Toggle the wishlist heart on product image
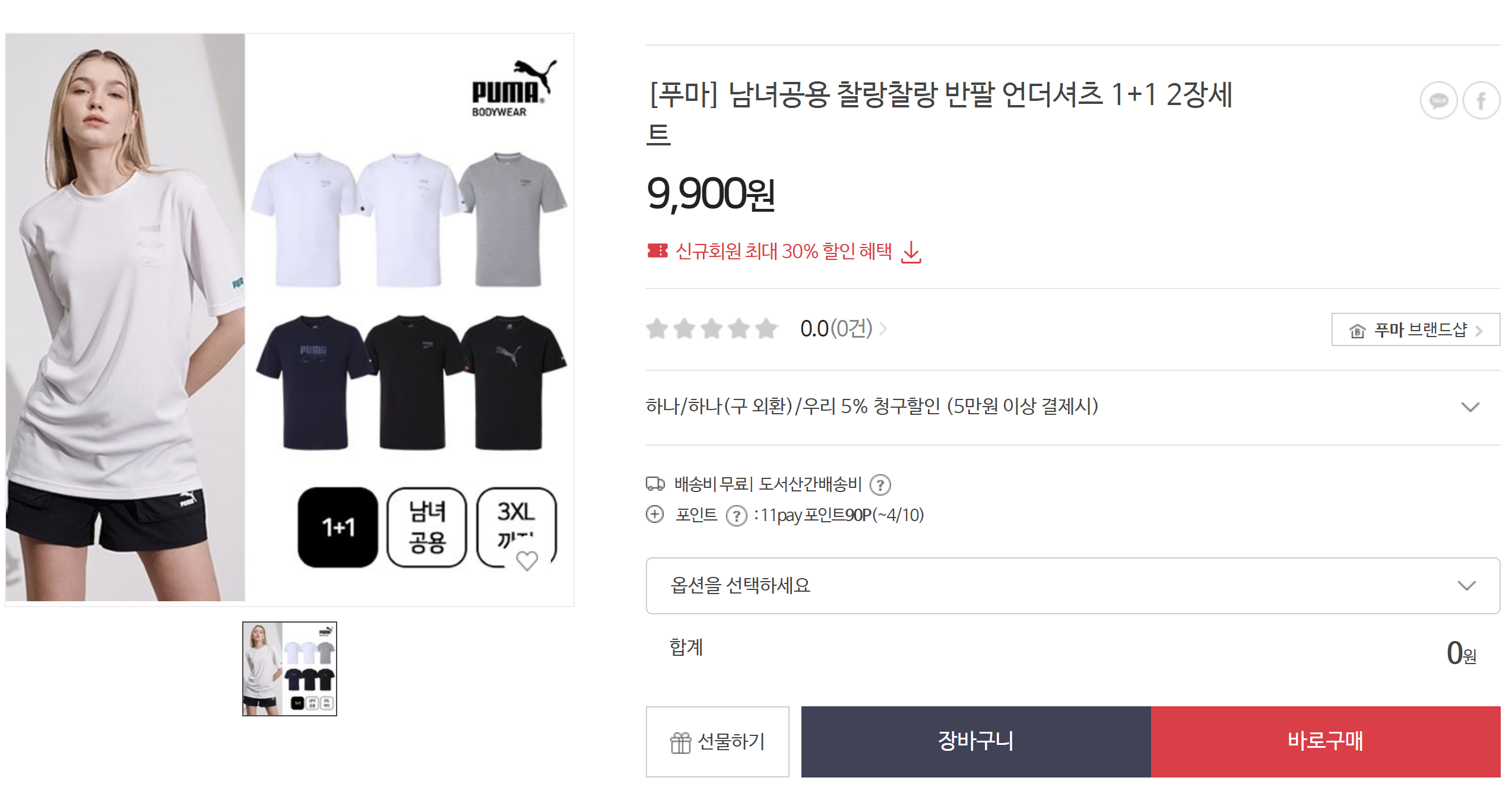 tap(527, 560)
